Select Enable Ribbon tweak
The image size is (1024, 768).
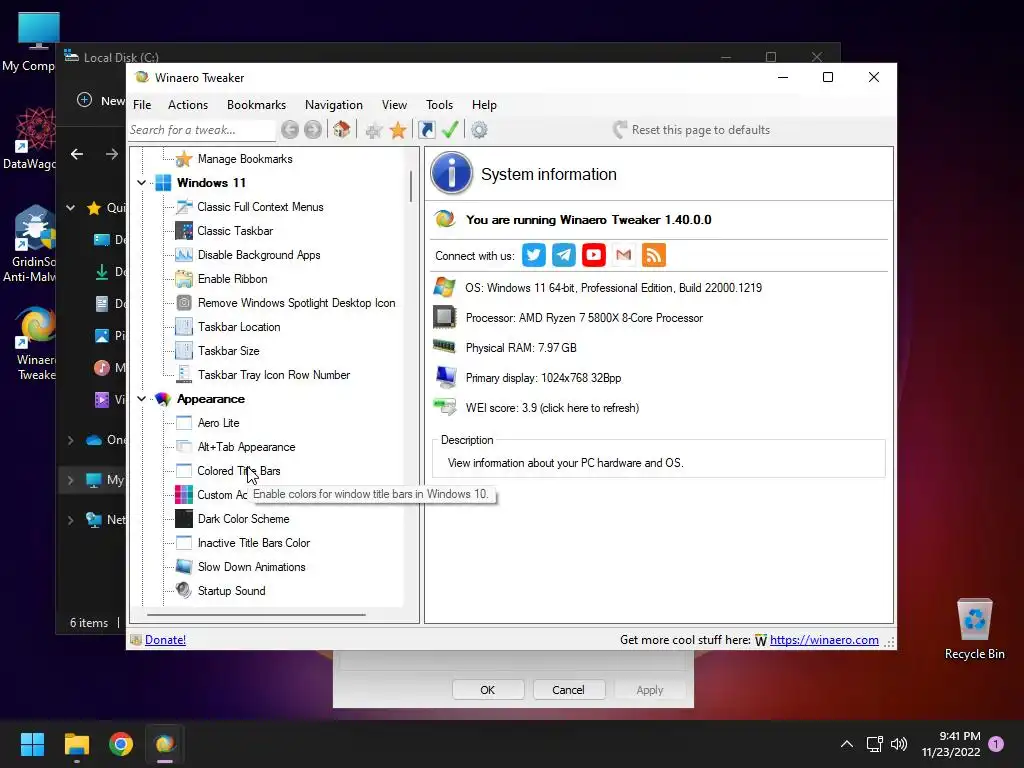[x=232, y=279]
